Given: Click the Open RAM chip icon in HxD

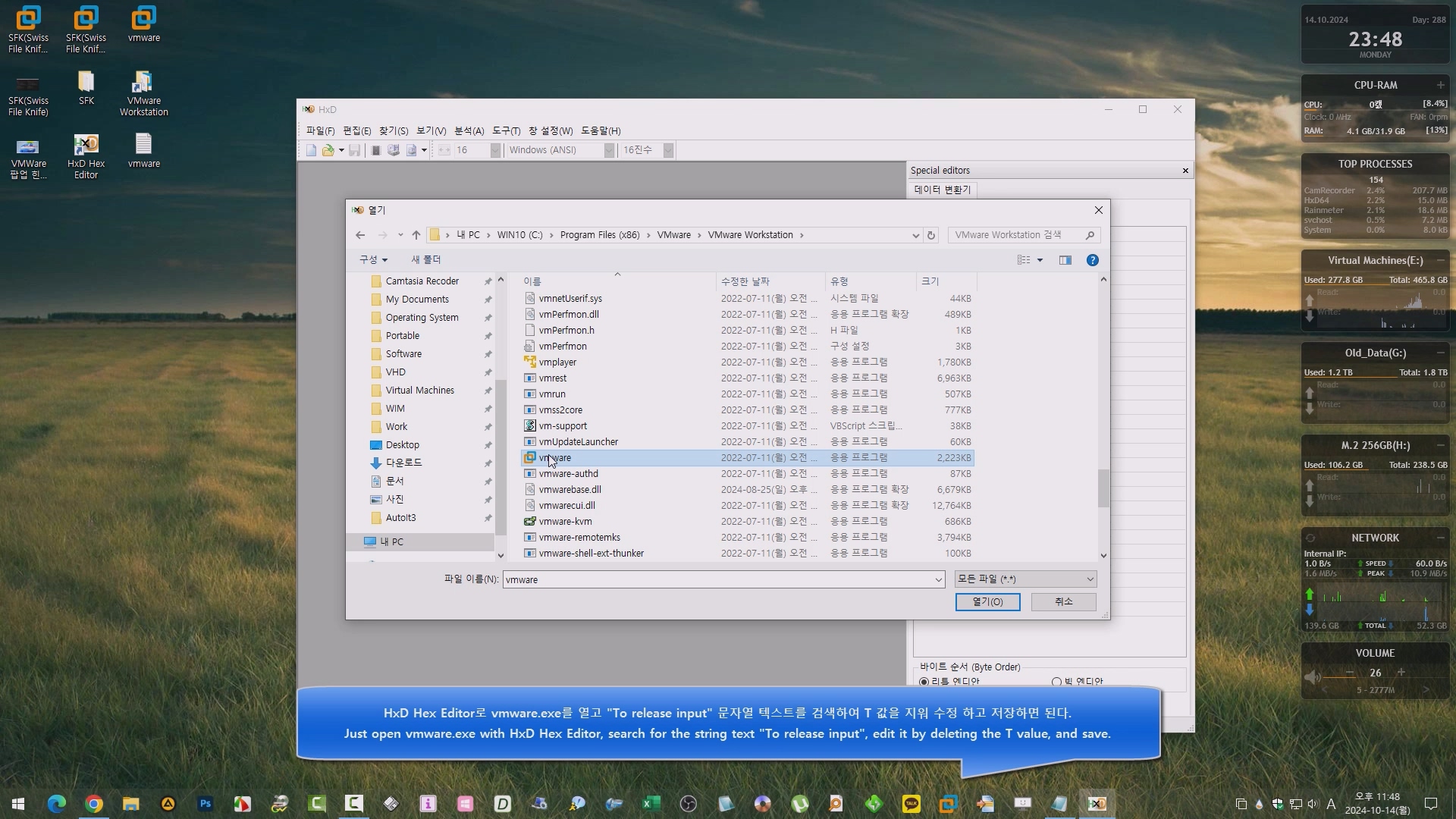Looking at the screenshot, I should point(375,150).
